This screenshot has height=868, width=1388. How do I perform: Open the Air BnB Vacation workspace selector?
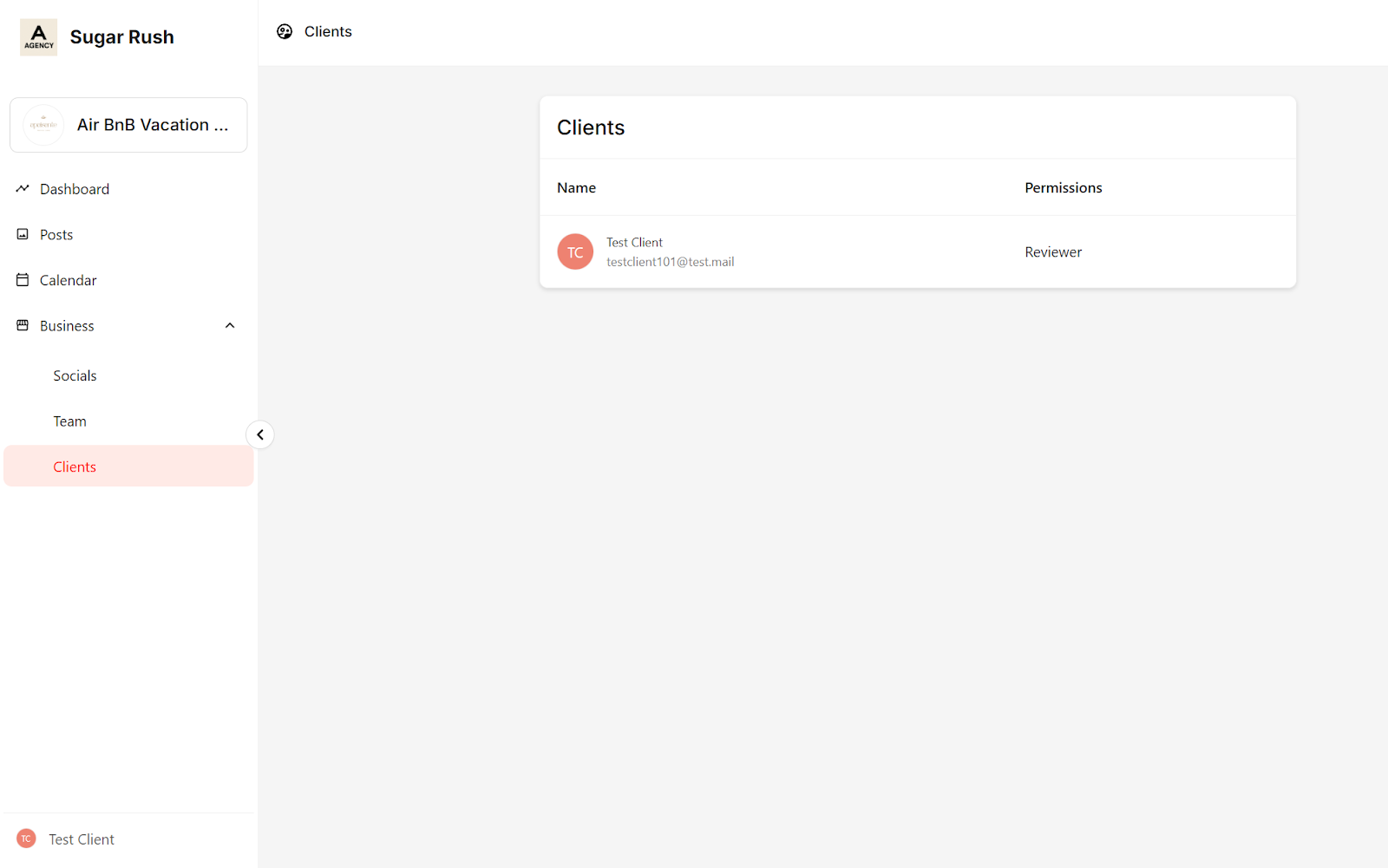(x=128, y=125)
